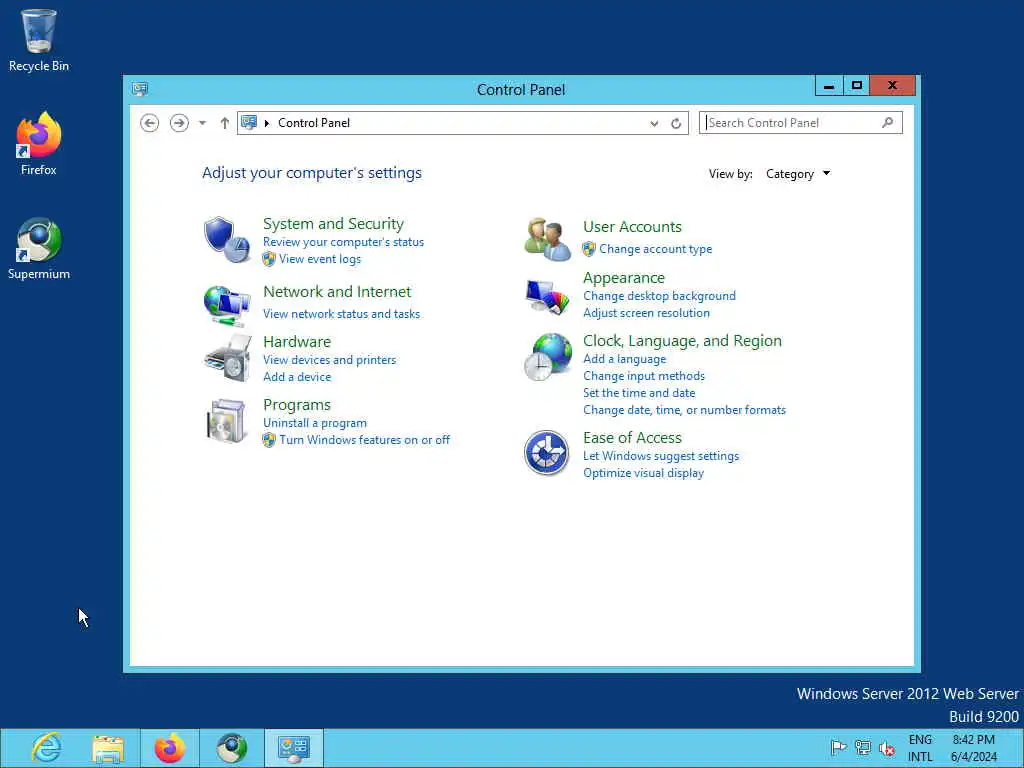Open the Appearance category heading
Viewport: 1024px width, 768px height.
point(624,278)
